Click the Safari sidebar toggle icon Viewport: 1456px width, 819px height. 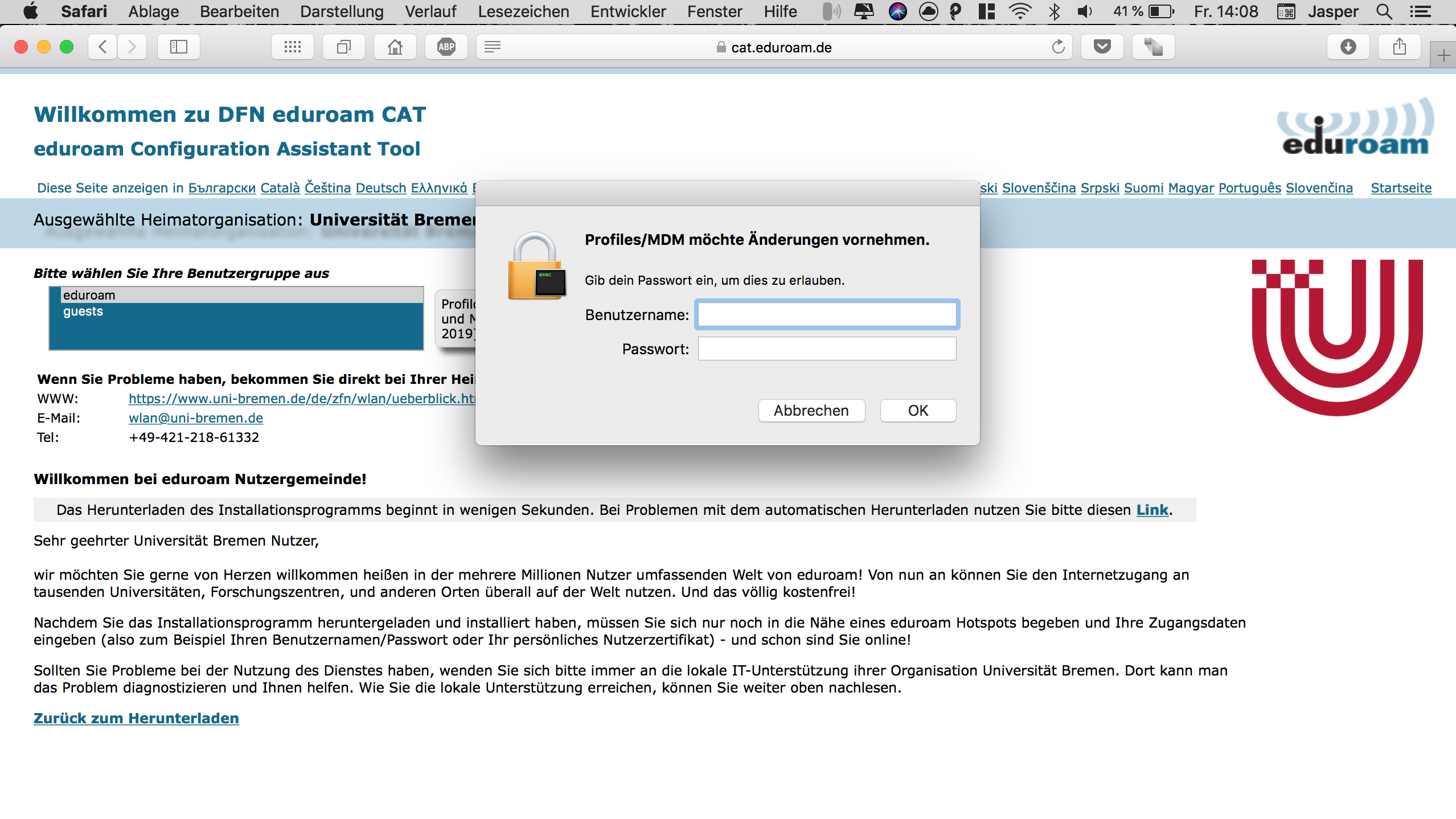pyautogui.click(x=178, y=47)
